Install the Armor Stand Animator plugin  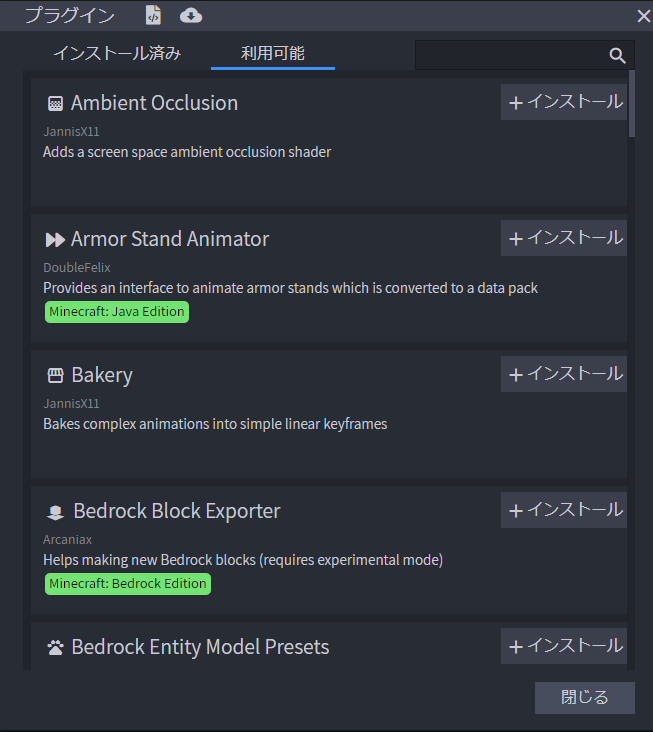565,238
